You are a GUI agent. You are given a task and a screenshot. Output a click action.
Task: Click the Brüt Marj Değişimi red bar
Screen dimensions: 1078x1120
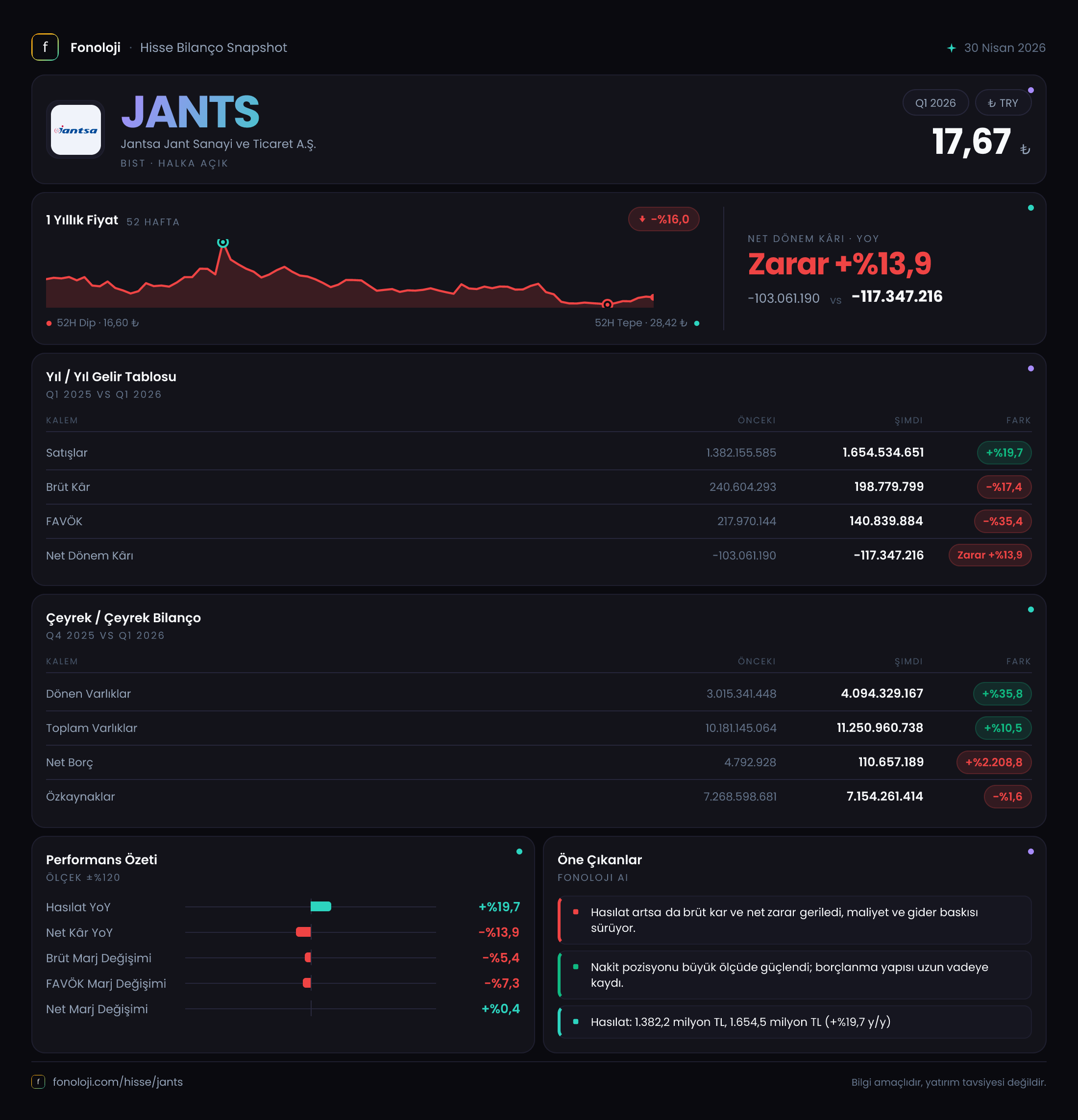click(308, 957)
